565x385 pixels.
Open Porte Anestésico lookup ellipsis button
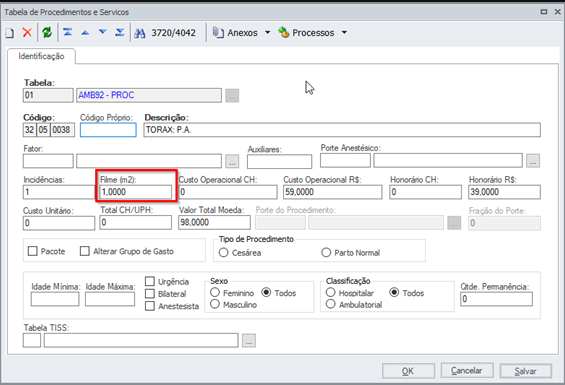tap(533, 160)
